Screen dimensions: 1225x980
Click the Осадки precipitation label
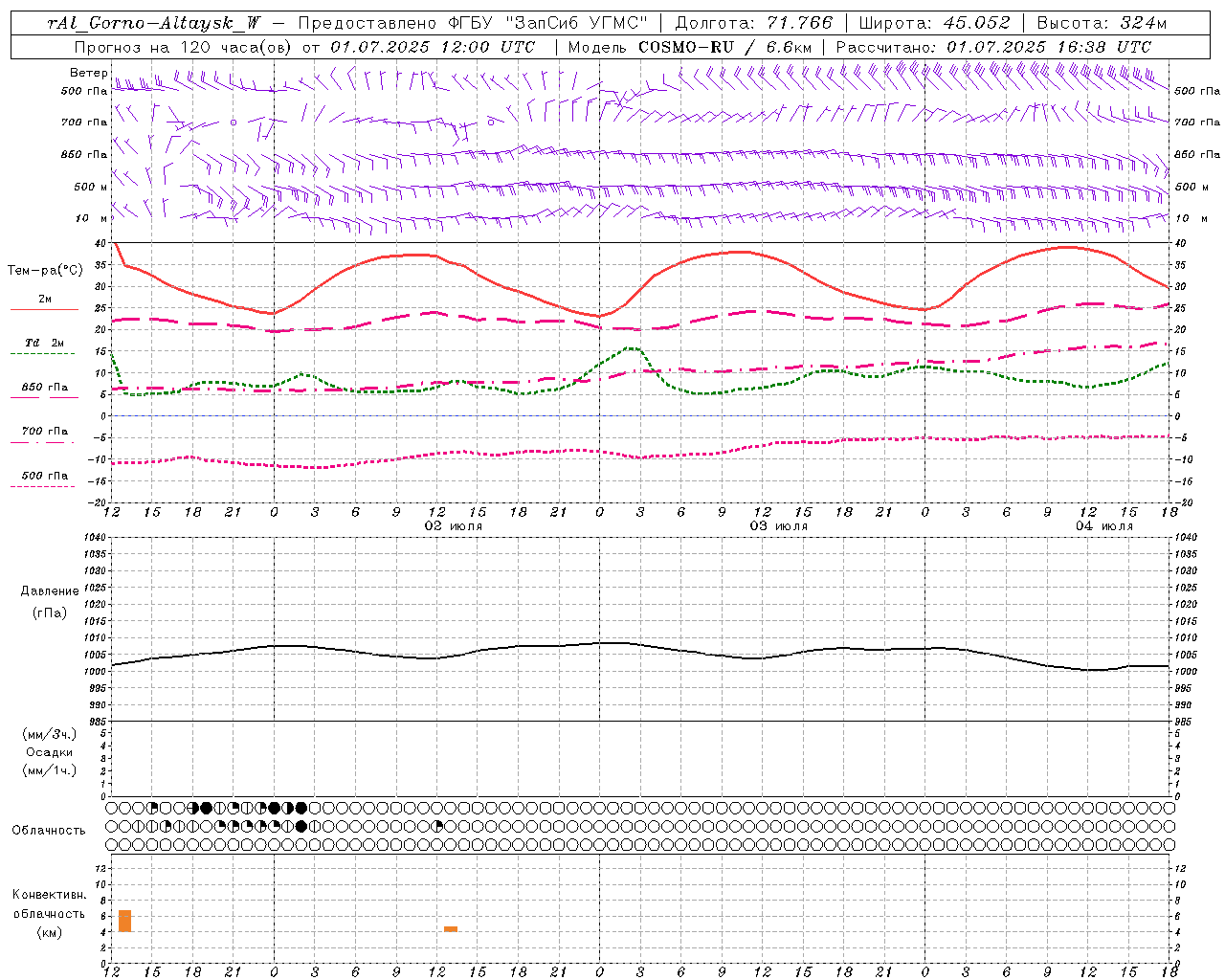click(50, 752)
